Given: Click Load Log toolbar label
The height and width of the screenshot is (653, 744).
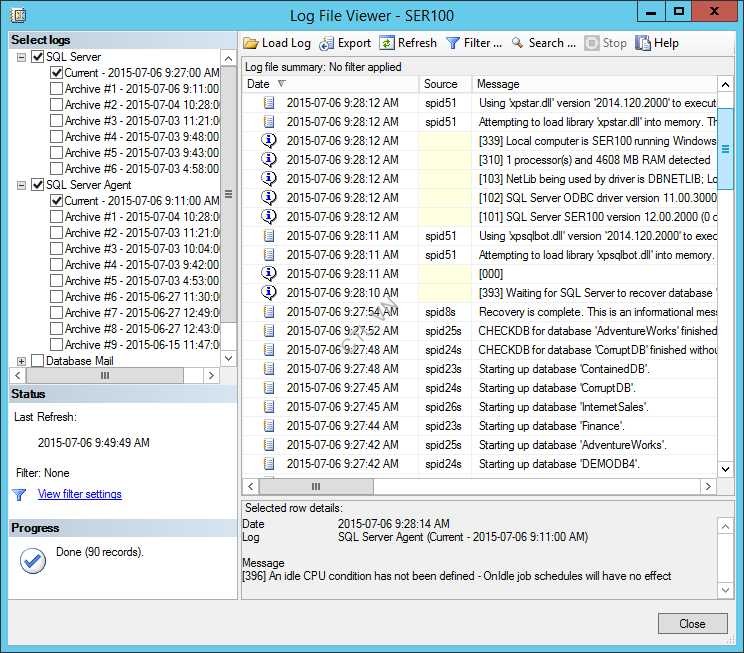Looking at the screenshot, I should pyautogui.click(x=286, y=43).
